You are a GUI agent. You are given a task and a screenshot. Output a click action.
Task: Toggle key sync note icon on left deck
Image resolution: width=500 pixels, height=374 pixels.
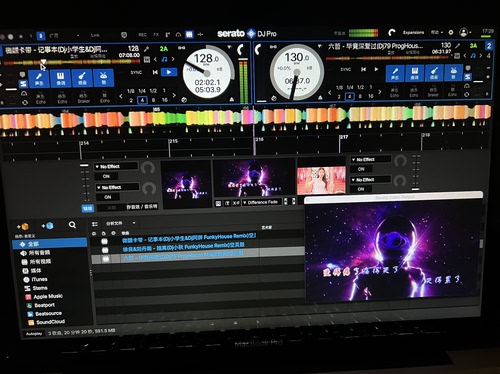pos(164,59)
